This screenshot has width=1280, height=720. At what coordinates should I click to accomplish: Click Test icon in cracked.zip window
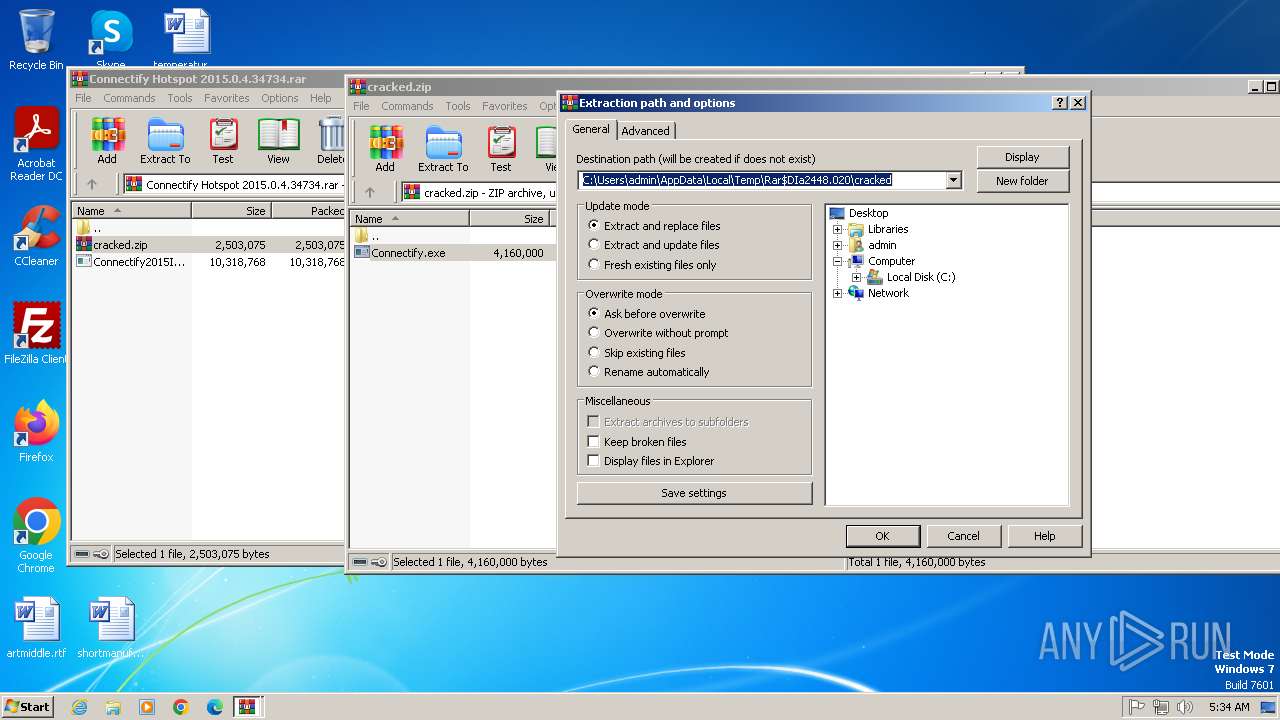point(501,149)
